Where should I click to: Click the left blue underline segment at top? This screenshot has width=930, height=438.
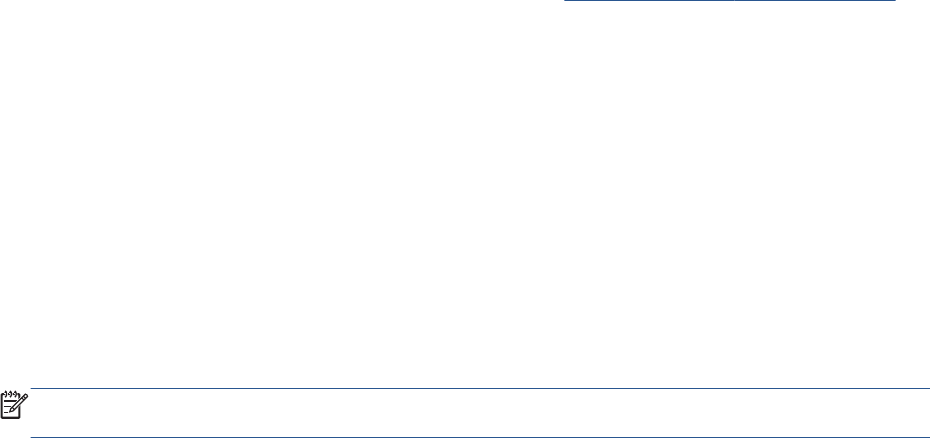click(649, 1)
